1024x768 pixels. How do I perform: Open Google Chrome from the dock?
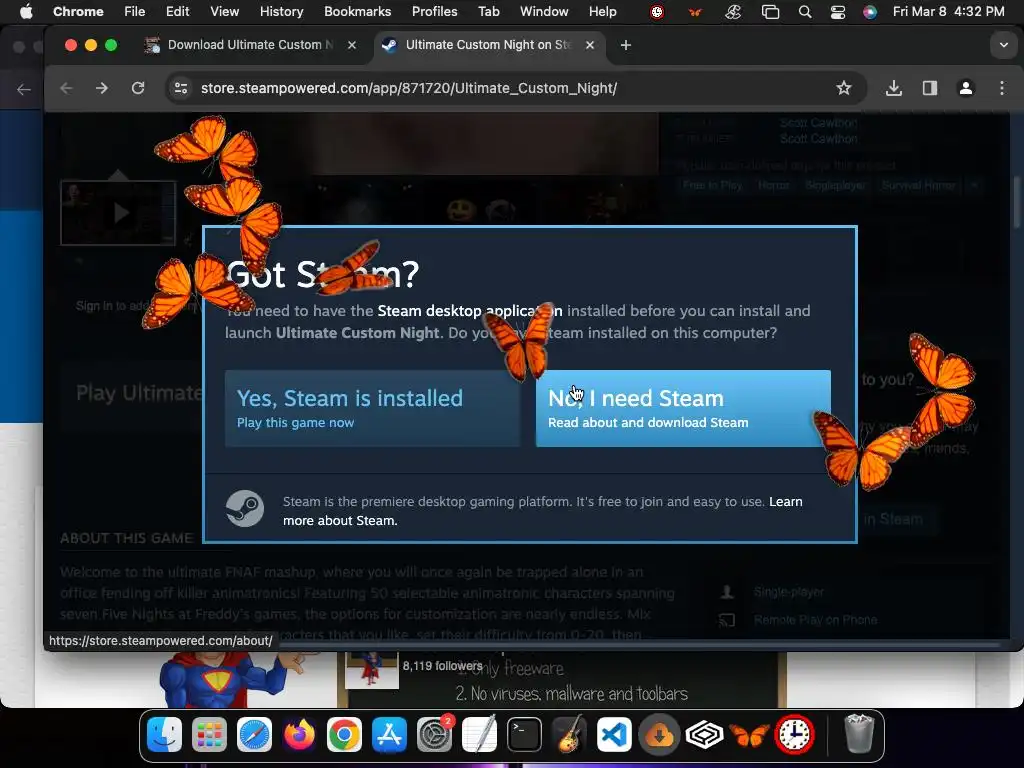(x=344, y=735)
